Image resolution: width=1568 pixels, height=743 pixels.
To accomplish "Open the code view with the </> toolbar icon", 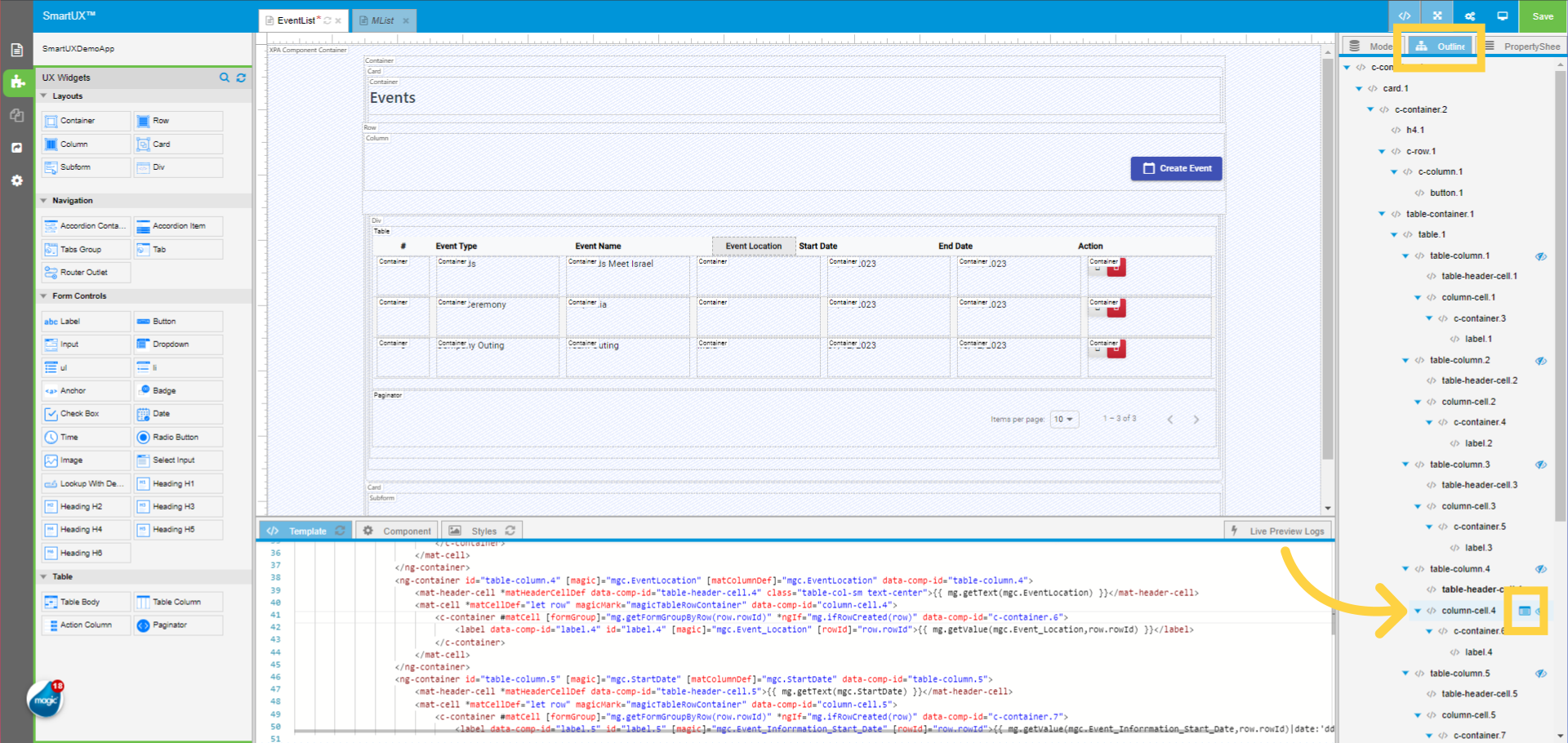I will 1405,16.
